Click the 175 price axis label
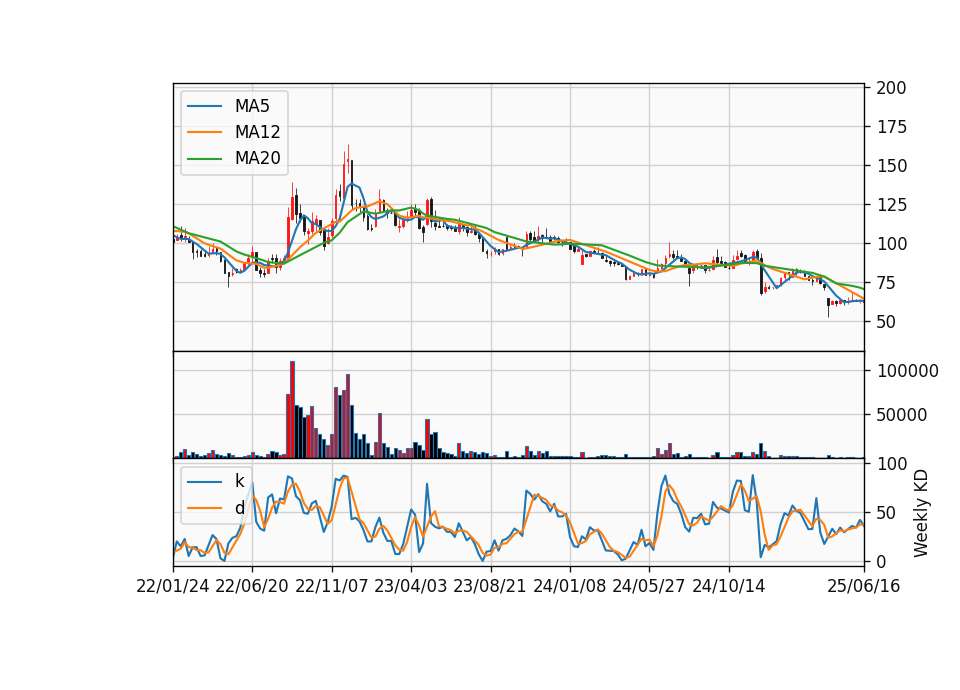Image resolution: width=960 pixels, height=690 pixels. pos(891,127)
